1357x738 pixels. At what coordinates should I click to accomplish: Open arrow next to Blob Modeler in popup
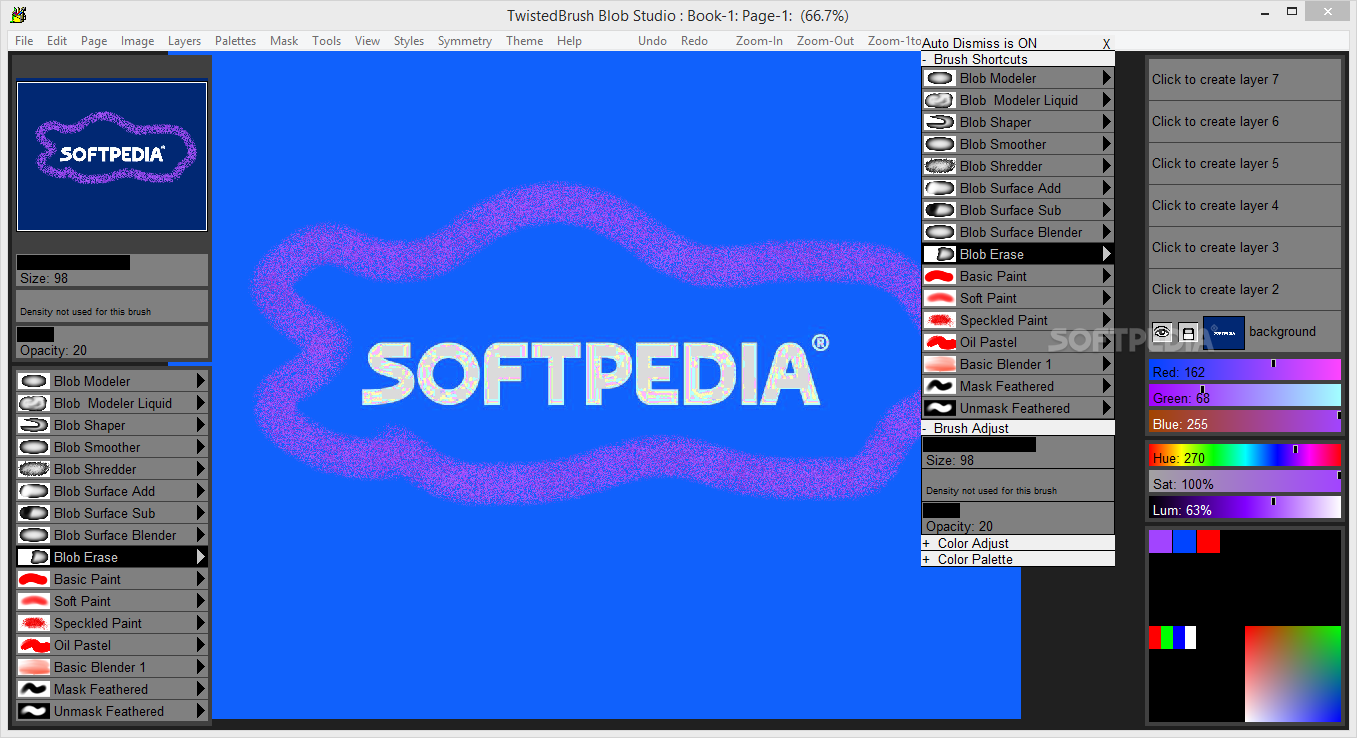1107,78
